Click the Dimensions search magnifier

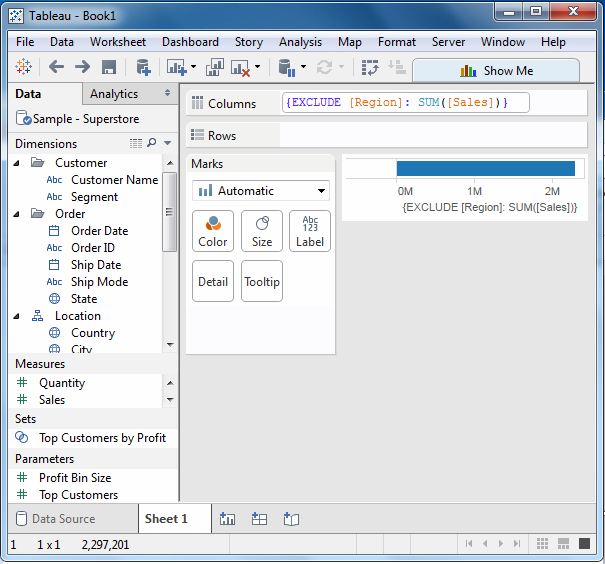[x=152, y=143]
